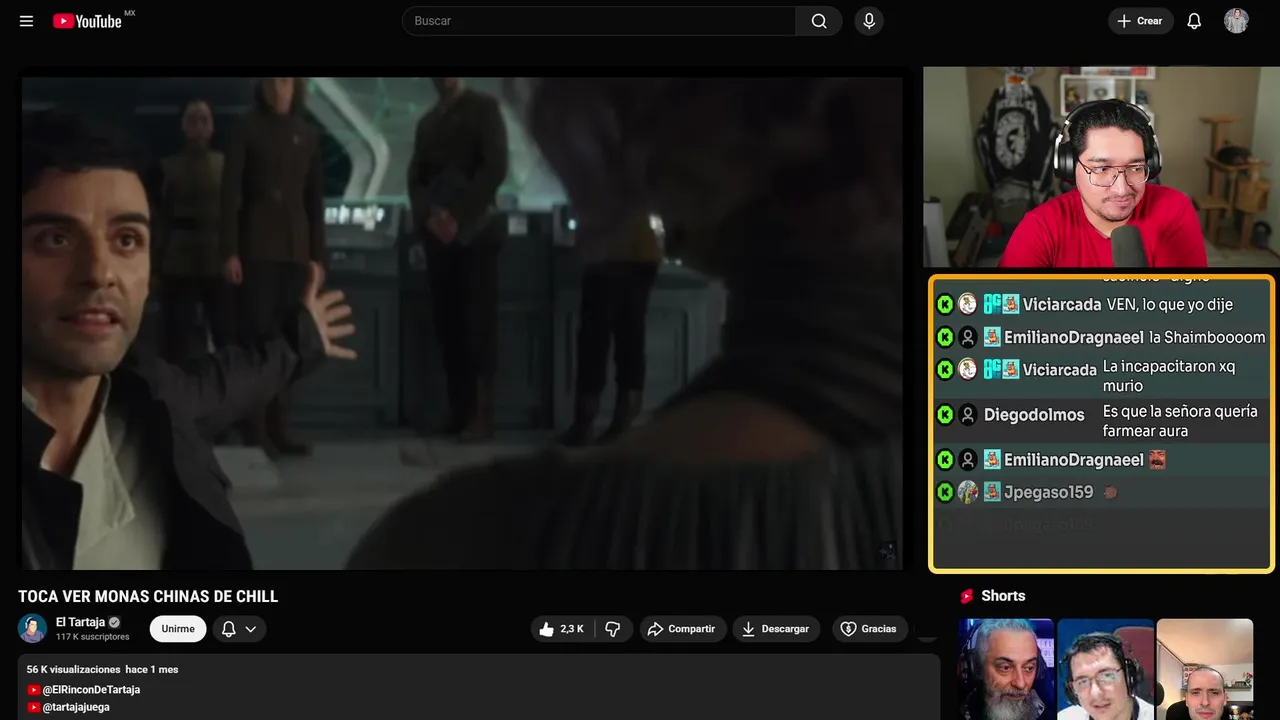Click the expand icon at video corner
Image resolution: width=1280 pixels, height=720 pixels.
pos(887,551)
